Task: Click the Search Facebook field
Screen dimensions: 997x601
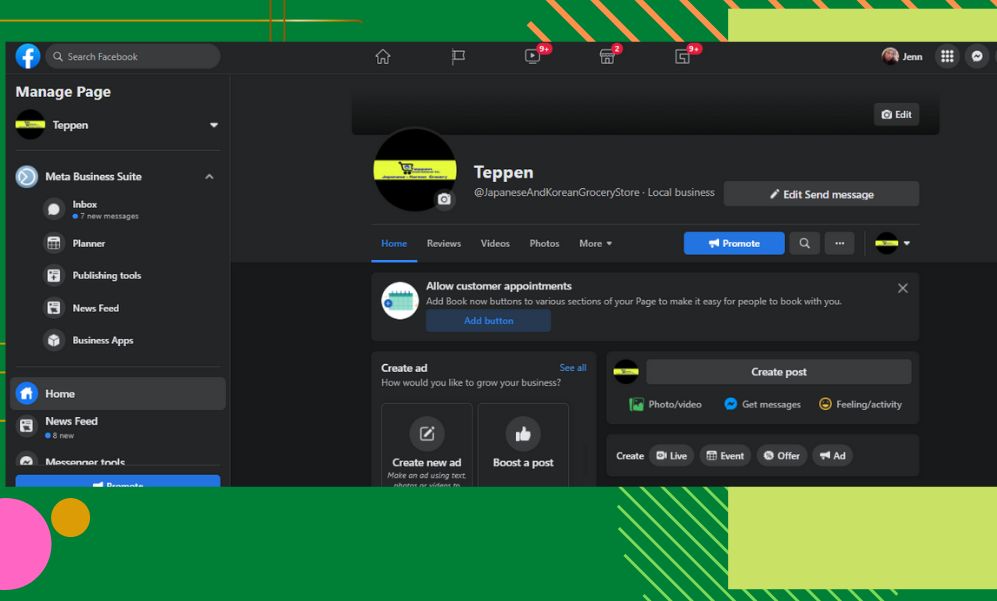Action: [133, 57]
